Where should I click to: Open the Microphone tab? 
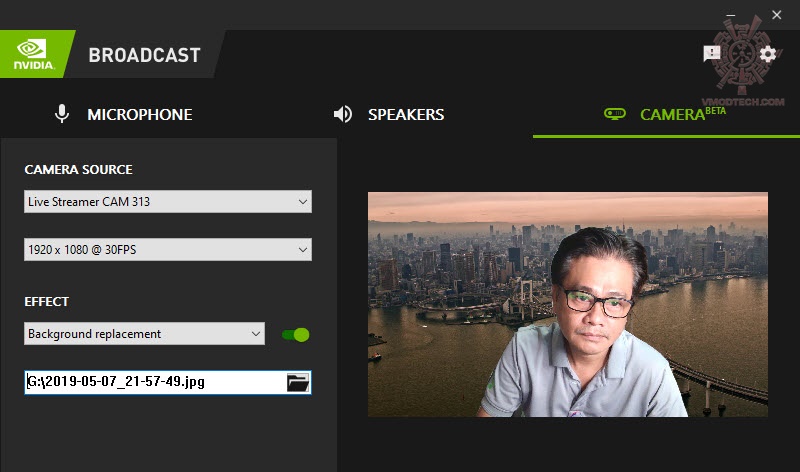(x=123, y=114)
